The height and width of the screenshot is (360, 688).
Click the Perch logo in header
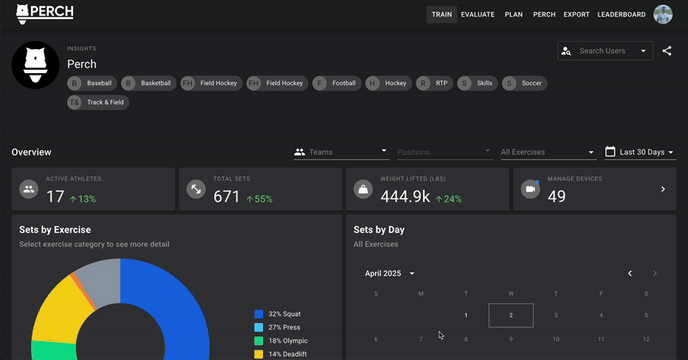pyautogui.click(x=45, y=14)
